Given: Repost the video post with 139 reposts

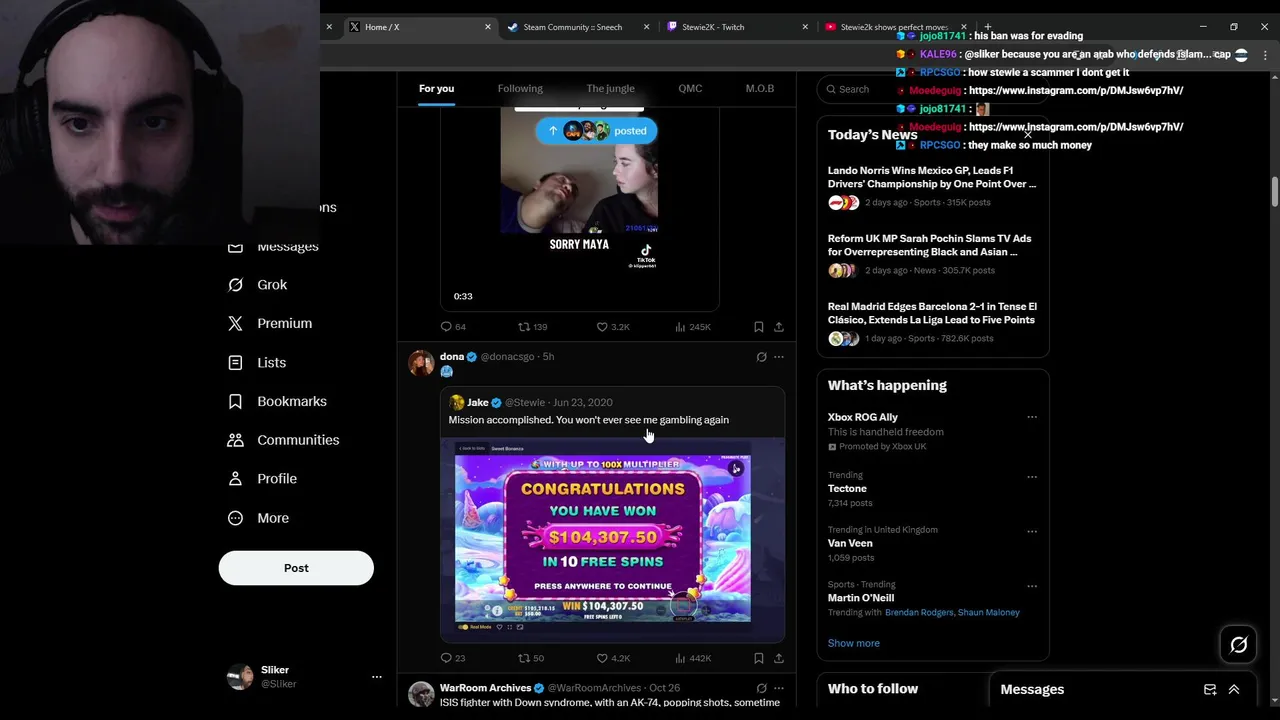Looking at the screenshot, I should coord(532,327).
